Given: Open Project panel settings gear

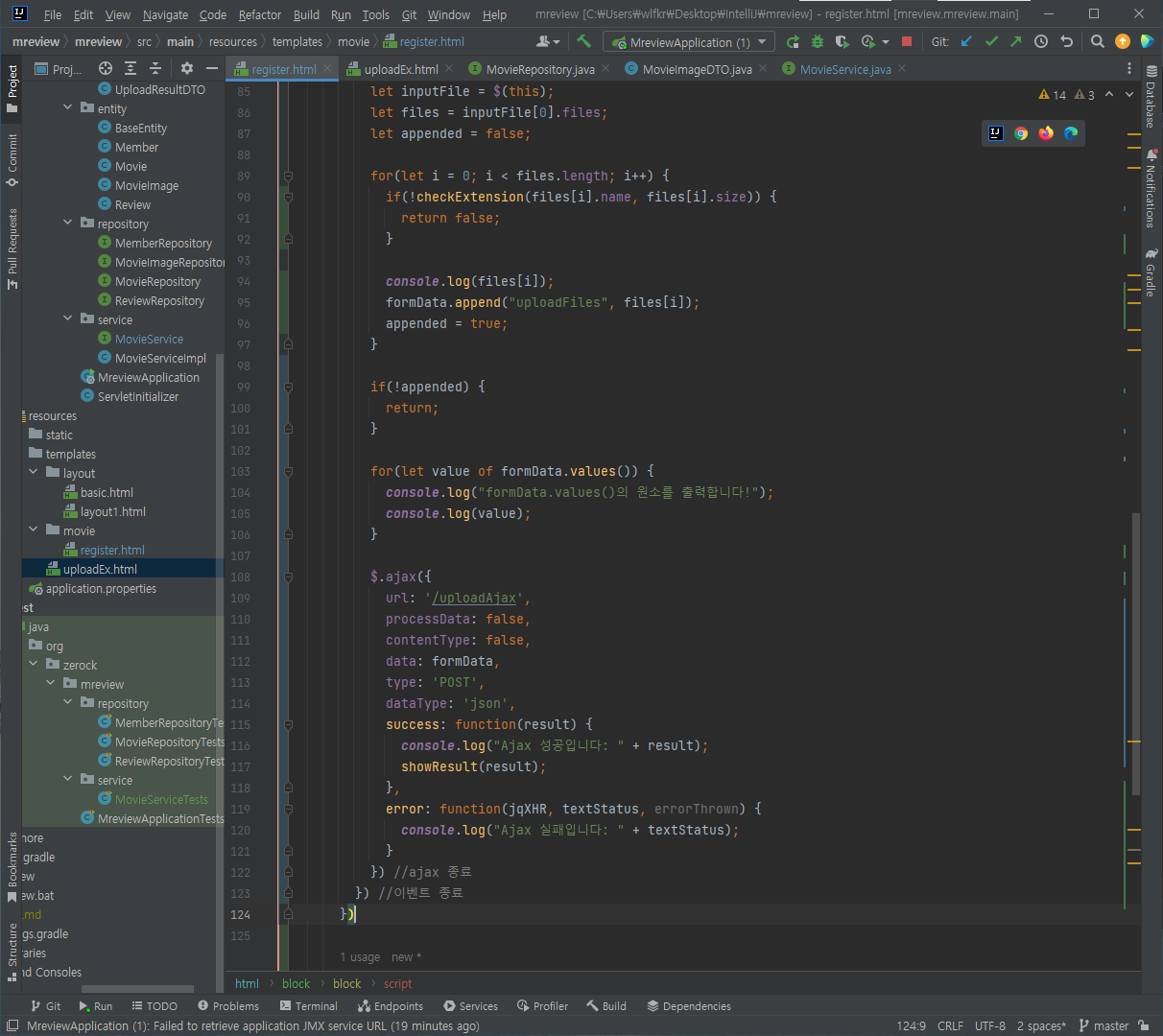Looking at the screenshot, I should (187, 68).
